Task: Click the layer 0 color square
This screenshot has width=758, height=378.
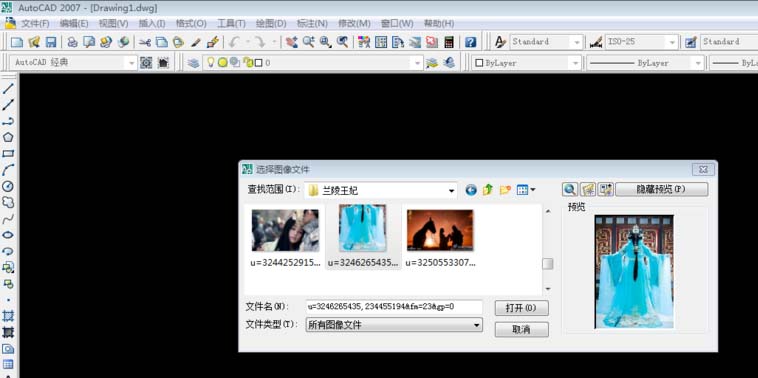Action: click(x=259, y=63)
